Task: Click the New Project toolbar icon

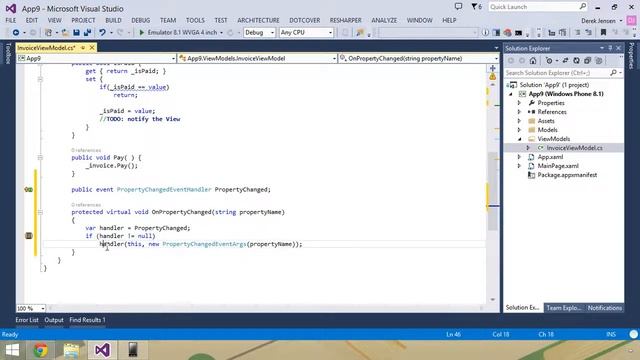Action: pyautogui.click(x=49, y=32)
